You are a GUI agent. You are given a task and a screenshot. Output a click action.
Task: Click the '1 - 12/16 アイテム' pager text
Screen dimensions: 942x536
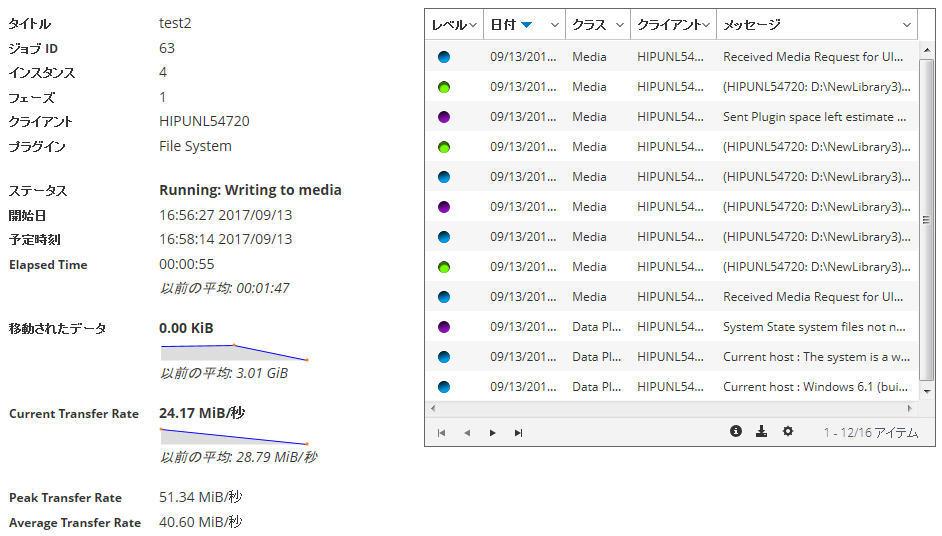click(x=871, y=433)
